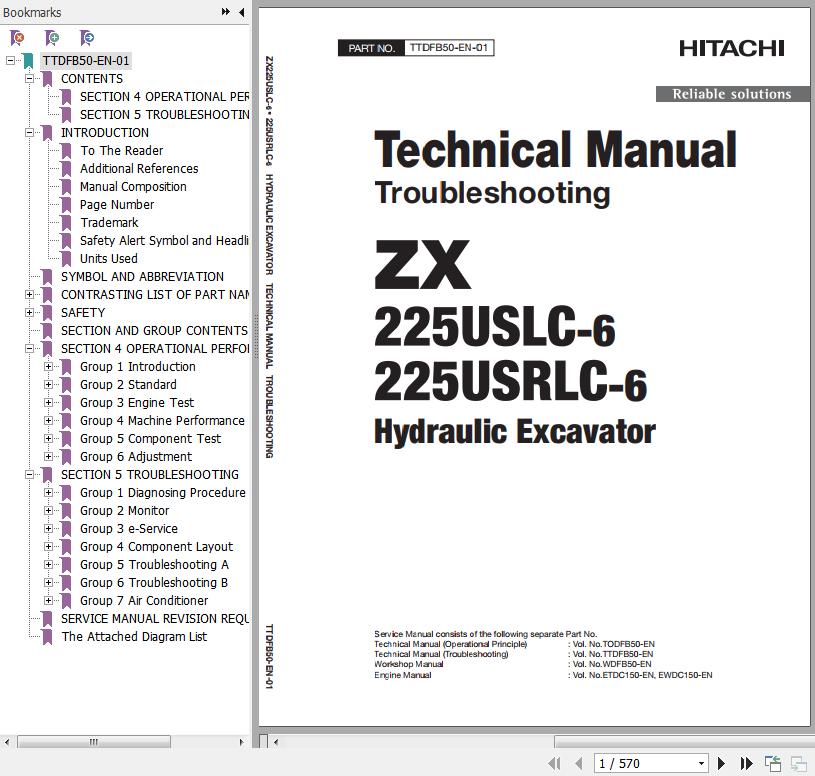Image resolution: width=815 pixels, height=776 pixels.
Task: Click the Bookmarks panel title
Action: [32, 12]
